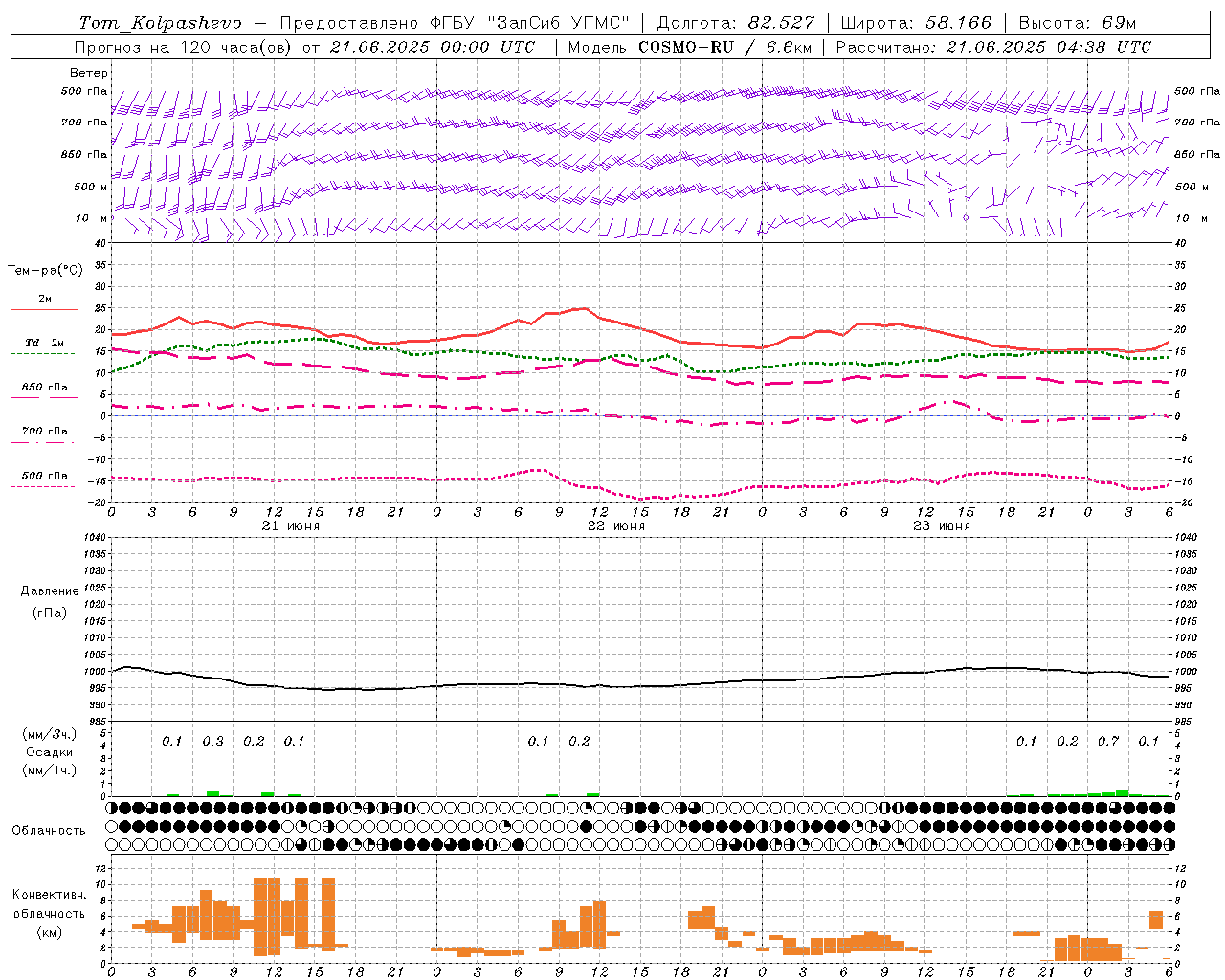Select the 22 июня date label
Image resolution: width=1225 pixels, height=980 pixels.
point(616,526)
